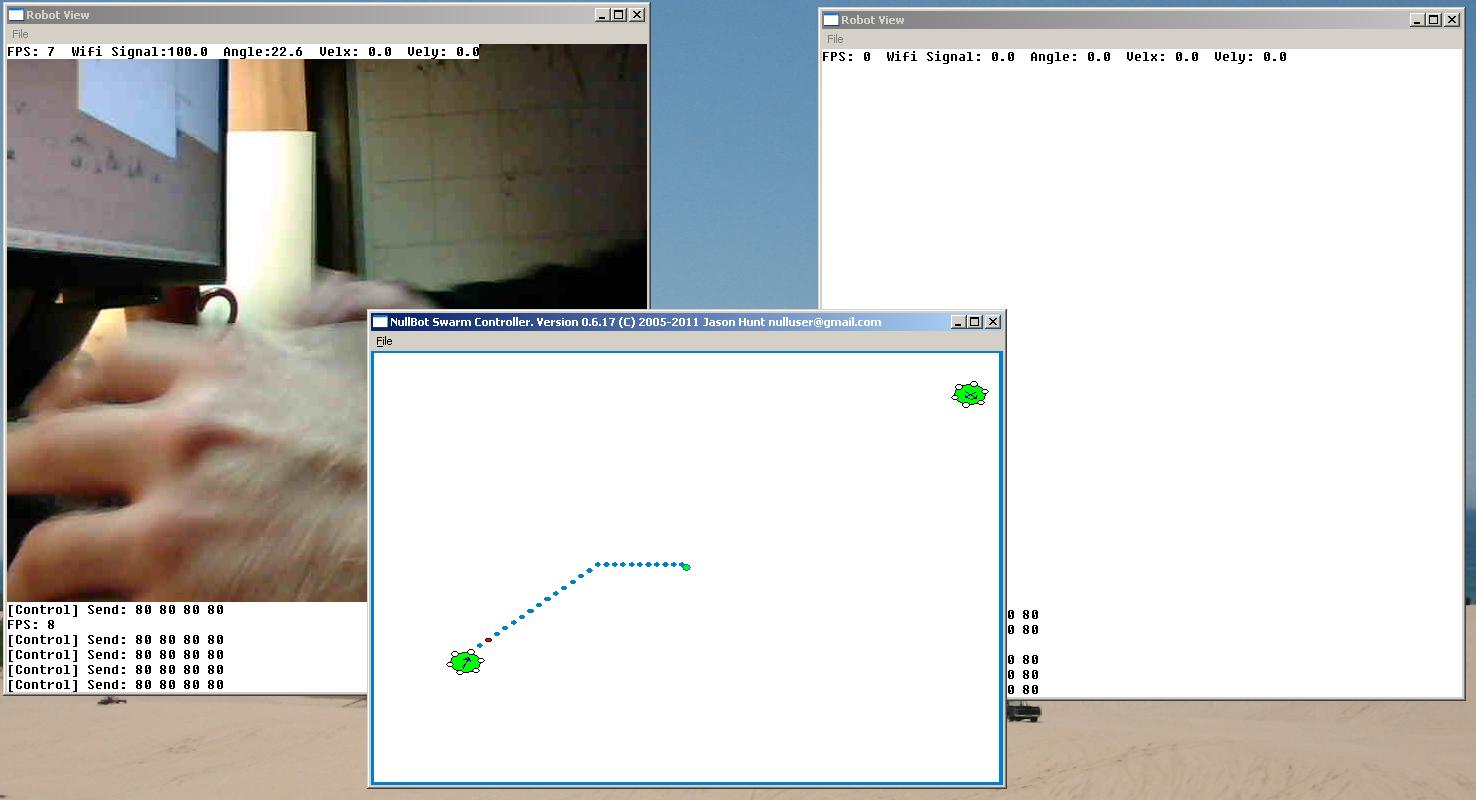Click the NullBot Swarm Controller title bar icon
This screenshot has width=1476, height=800.
[x=380, y=322]
